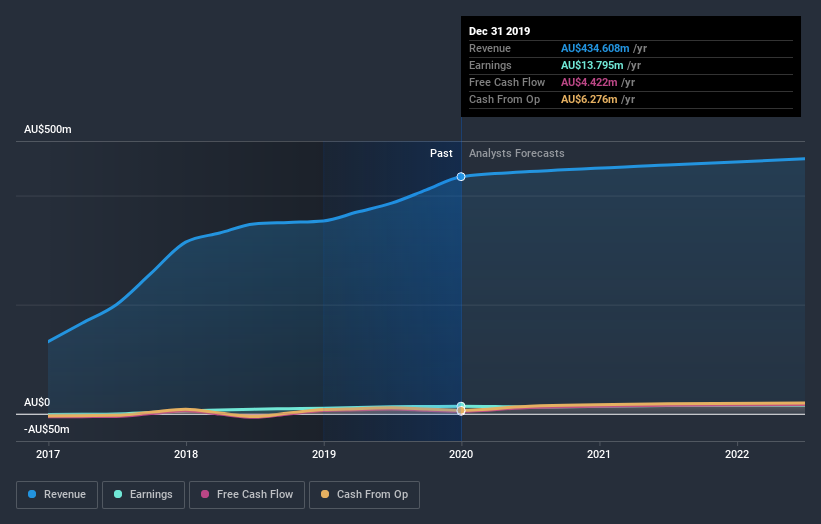Image resolution: width=821 pixels, height=524 pixels.
Task: Click the AU$500m y-axis label
Action: click(x=48, y=129)
